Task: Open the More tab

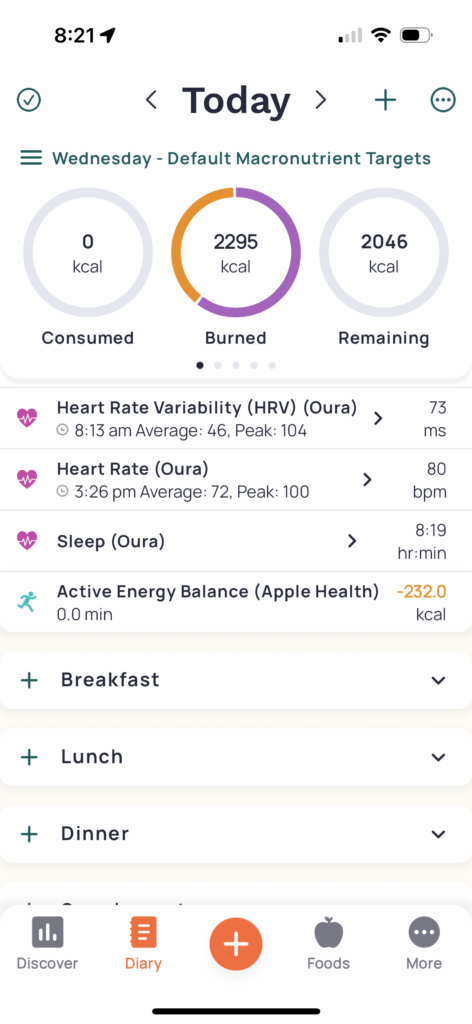Action: (x=424, y=943)
